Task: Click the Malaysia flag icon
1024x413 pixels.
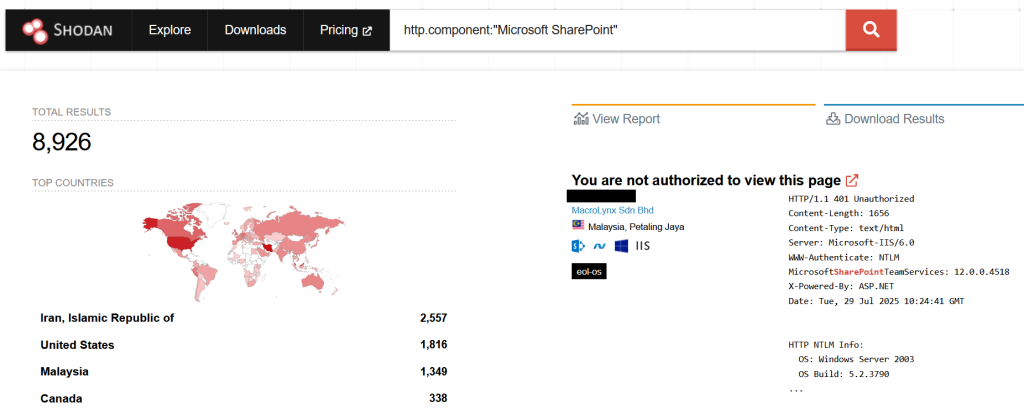Action: (577, 226)
